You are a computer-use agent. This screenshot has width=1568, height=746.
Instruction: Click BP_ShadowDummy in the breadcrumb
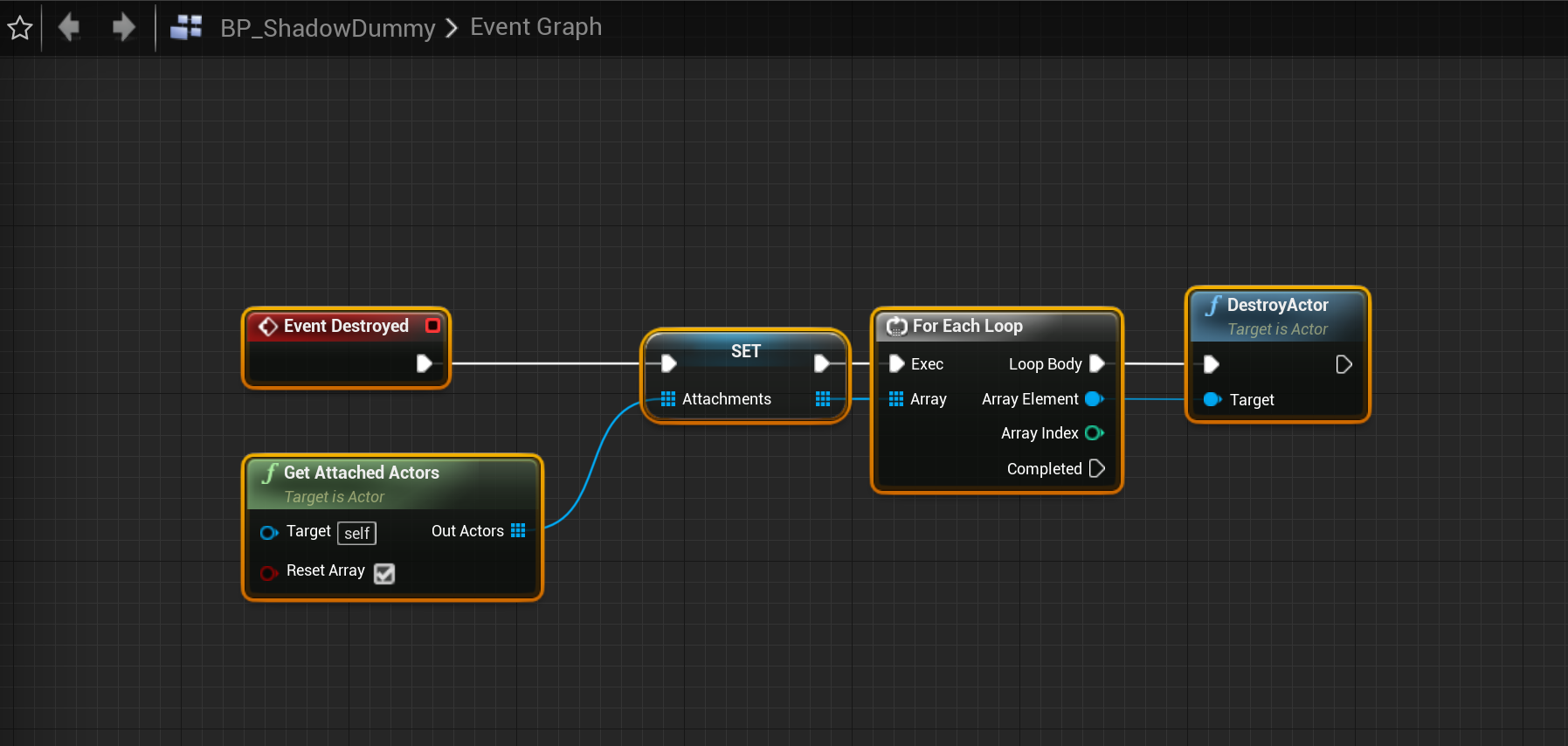[328, 28]
